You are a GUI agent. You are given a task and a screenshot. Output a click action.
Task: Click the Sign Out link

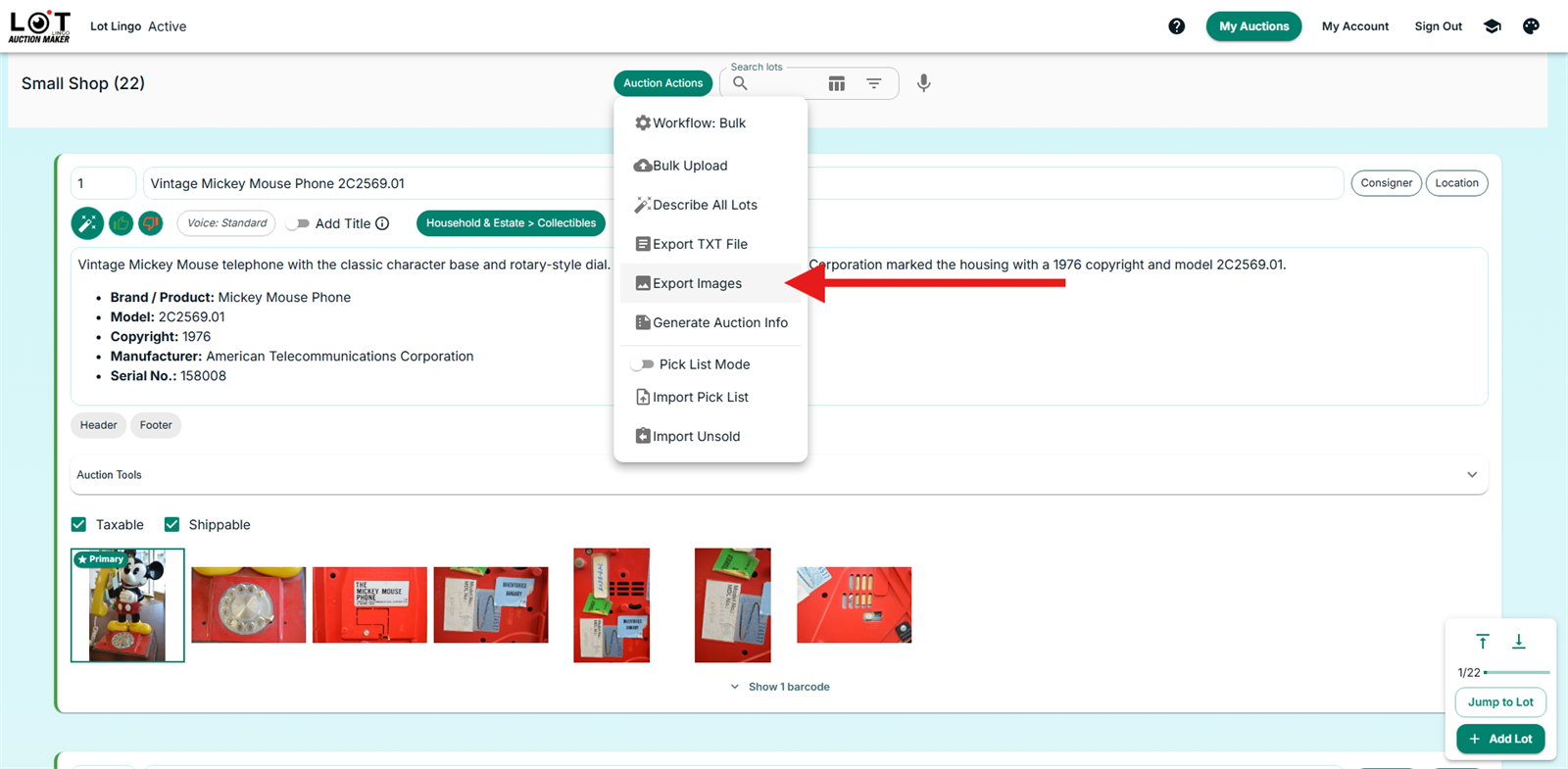pyautogui.click(x=1438, y=26)
